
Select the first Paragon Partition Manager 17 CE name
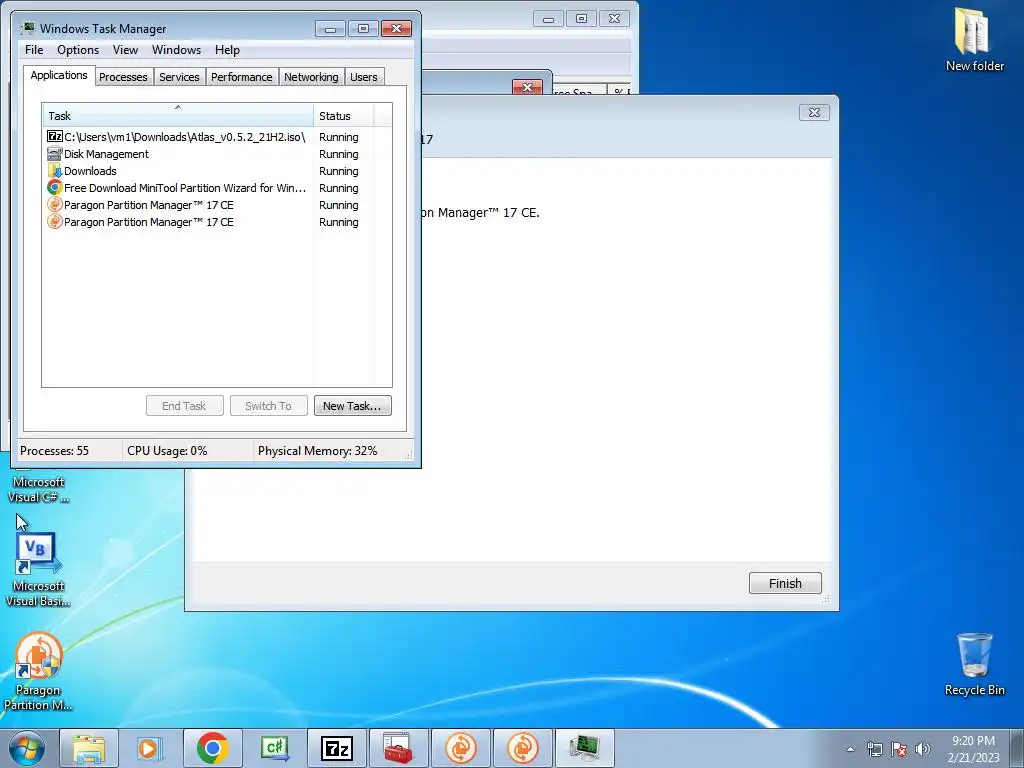click(149, 205)
